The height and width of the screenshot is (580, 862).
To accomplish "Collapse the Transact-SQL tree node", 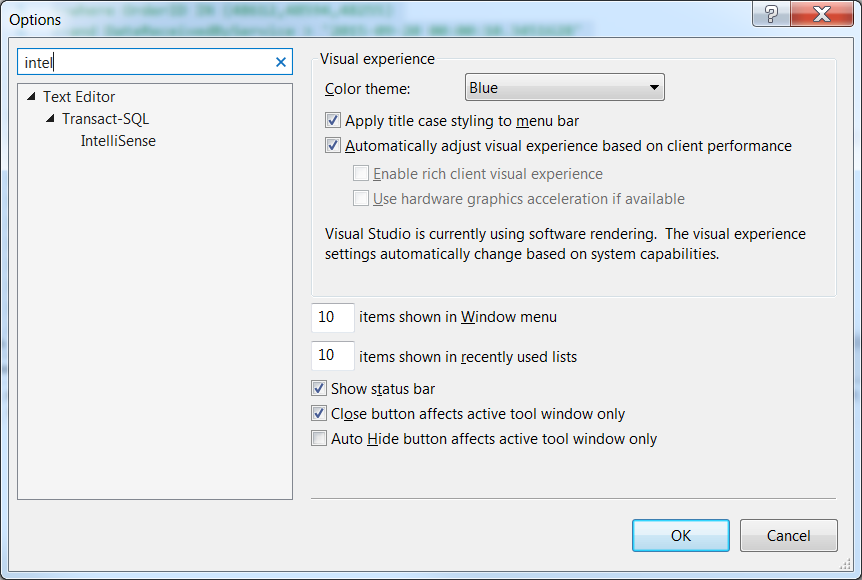I will pos(50,119).
